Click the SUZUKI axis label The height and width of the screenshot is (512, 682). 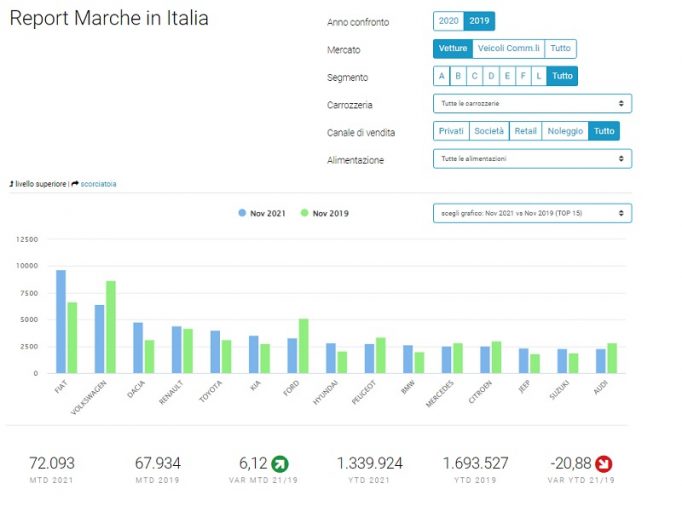point(559,390)
